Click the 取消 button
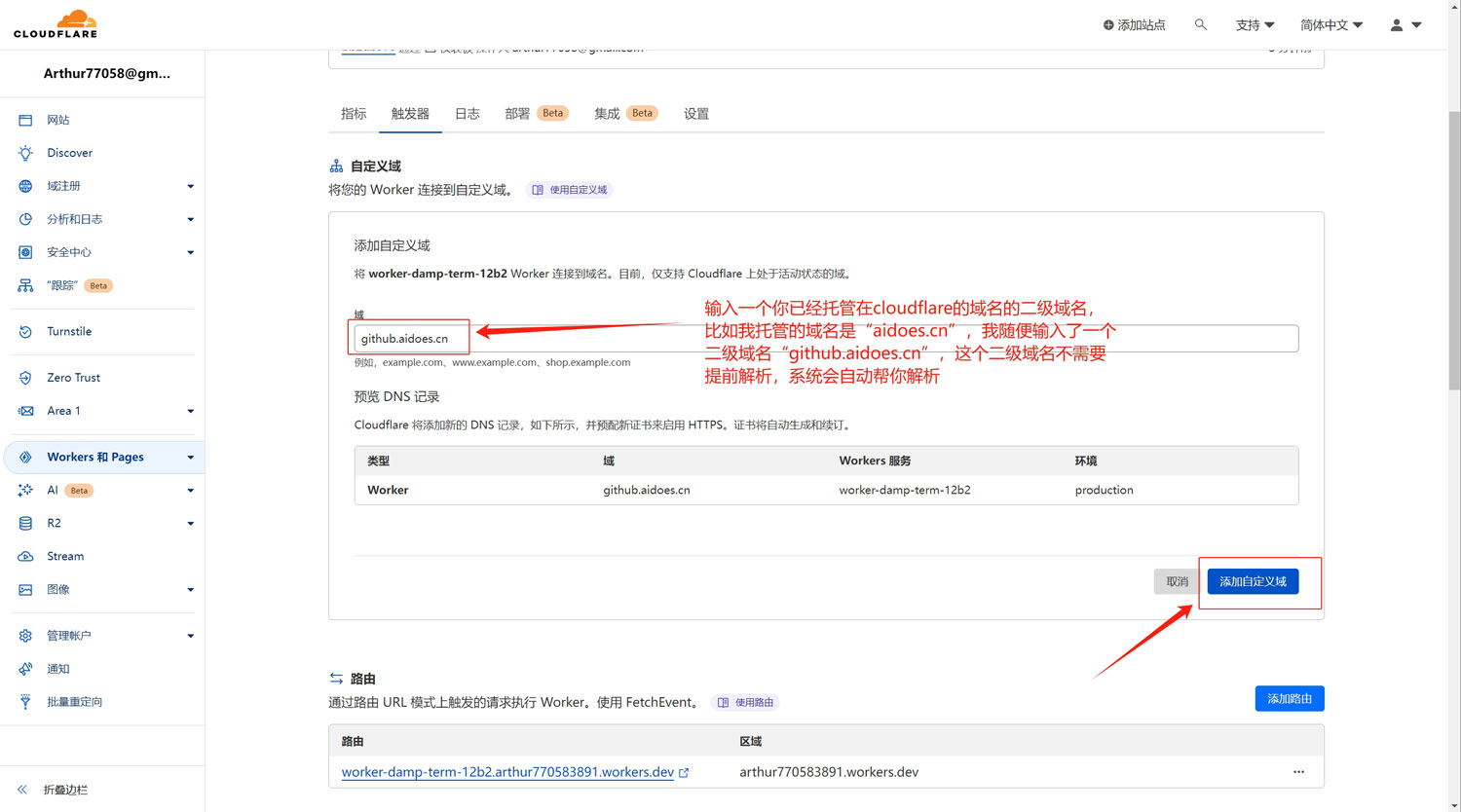Image resolution: width=1461 pixels, height=812 pixels. pos(1178,581)
